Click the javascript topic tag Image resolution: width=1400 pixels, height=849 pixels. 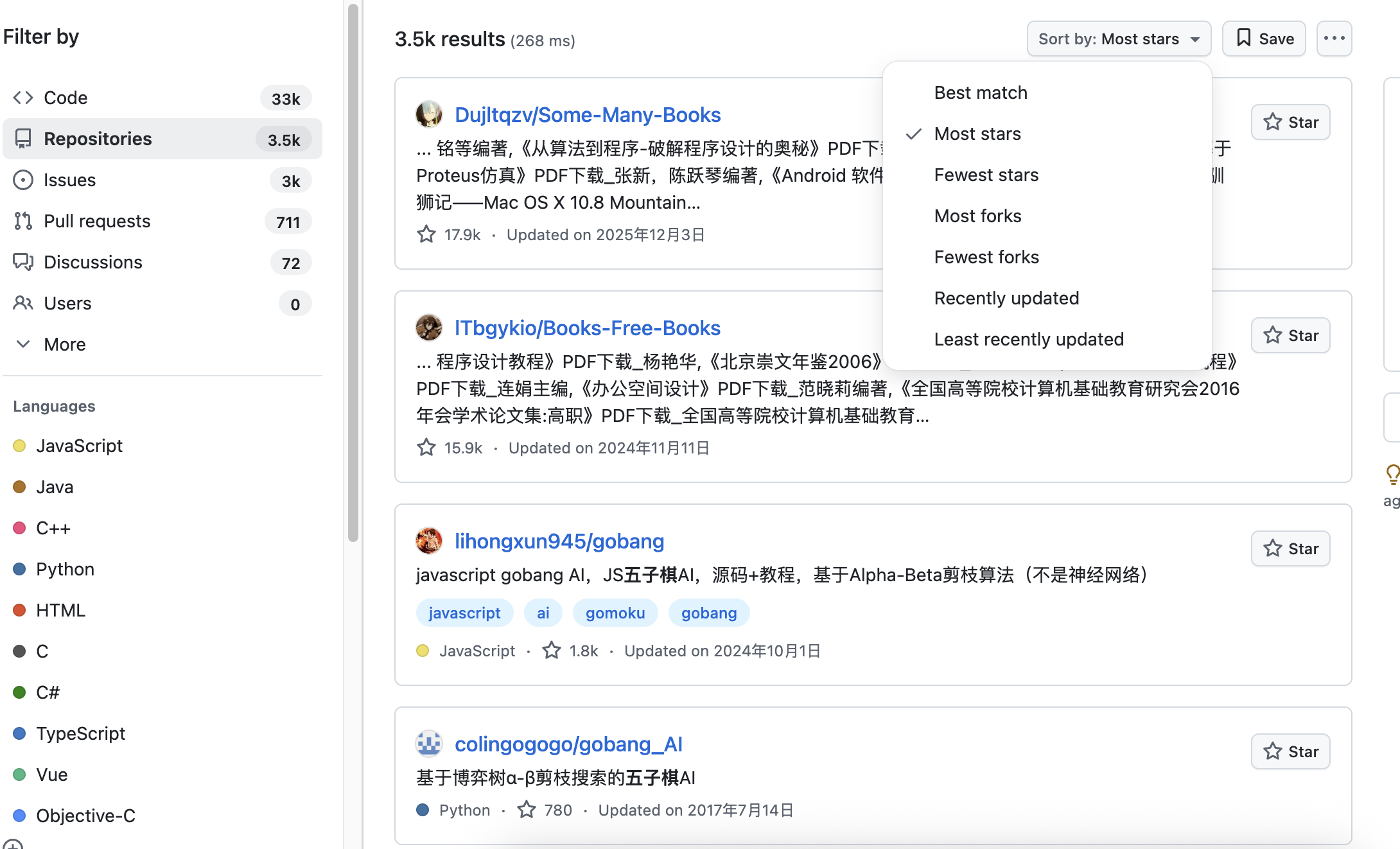pyautogui.click(x=464, y=613)
